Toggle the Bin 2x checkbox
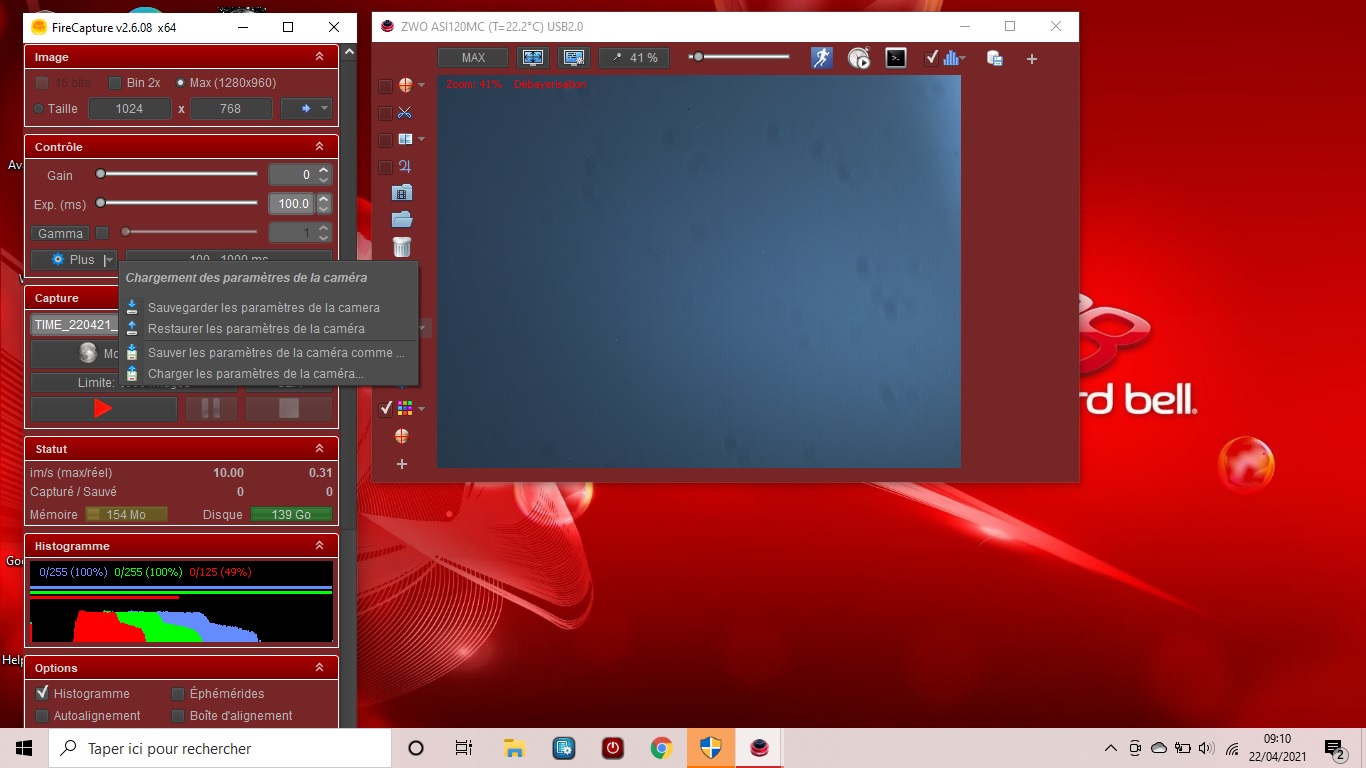1366x768 pixels. point(115,83)
